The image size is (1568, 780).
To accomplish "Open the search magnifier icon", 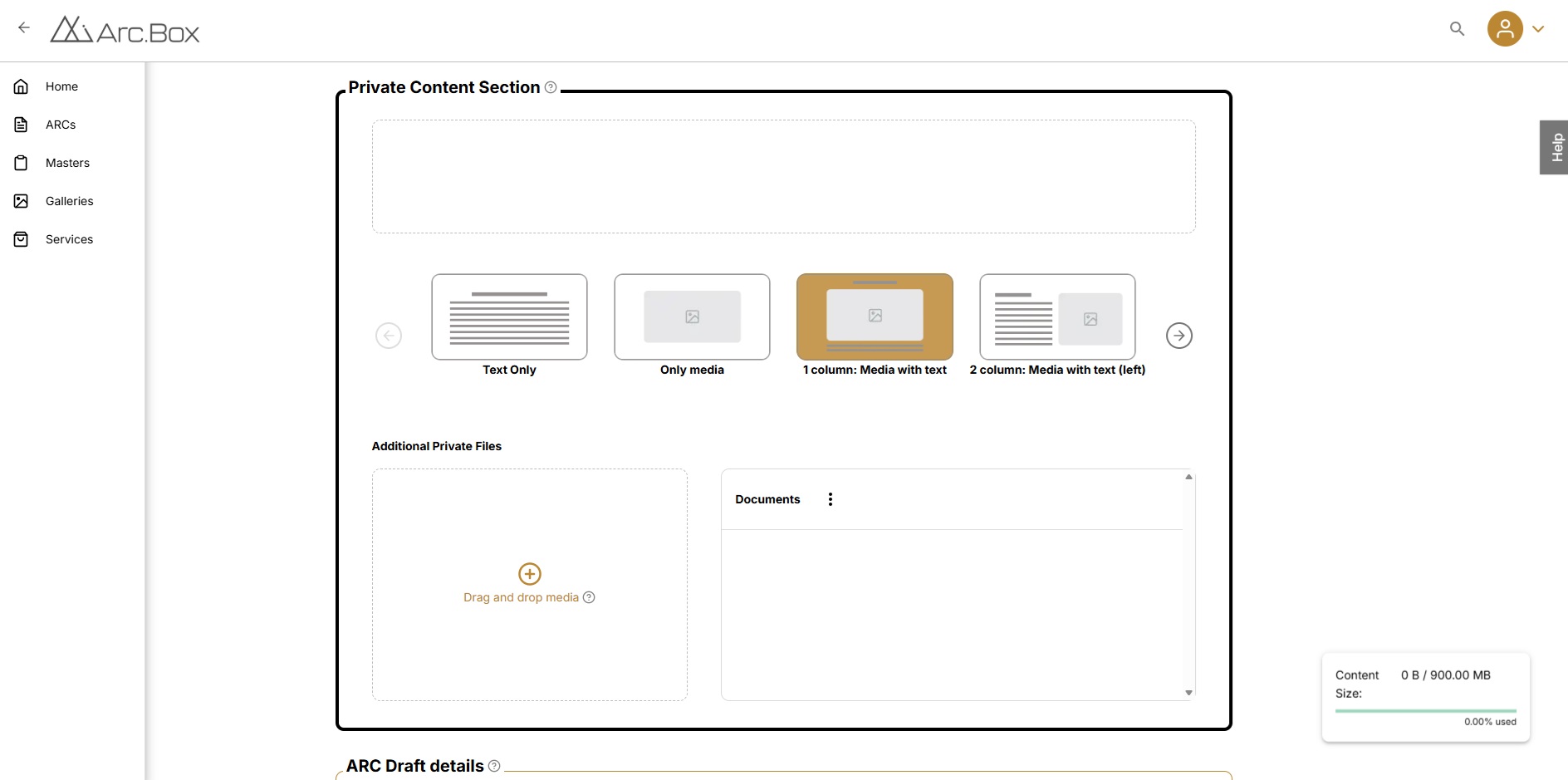I will coord(1457,28).
